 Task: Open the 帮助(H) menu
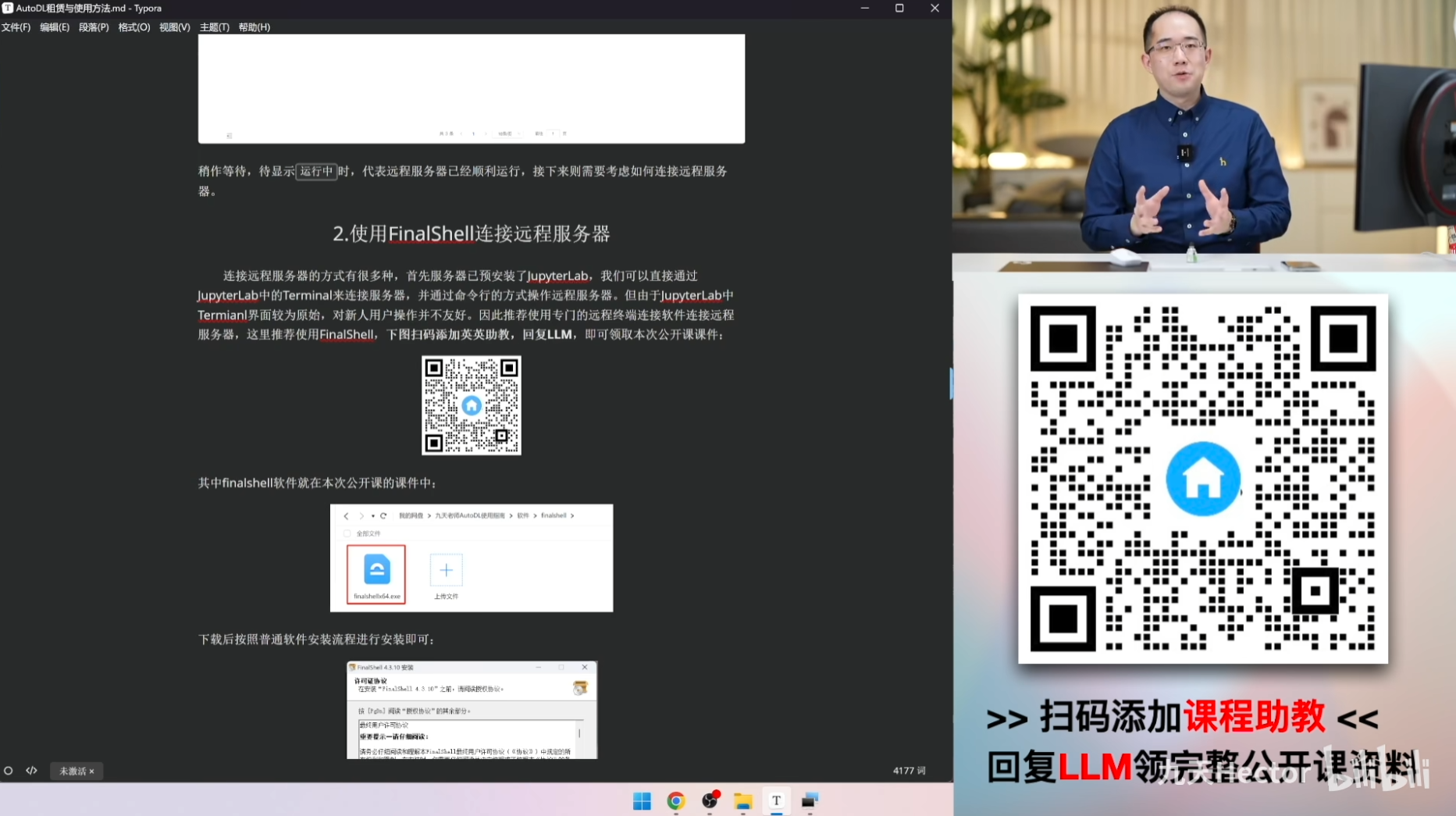255,27
